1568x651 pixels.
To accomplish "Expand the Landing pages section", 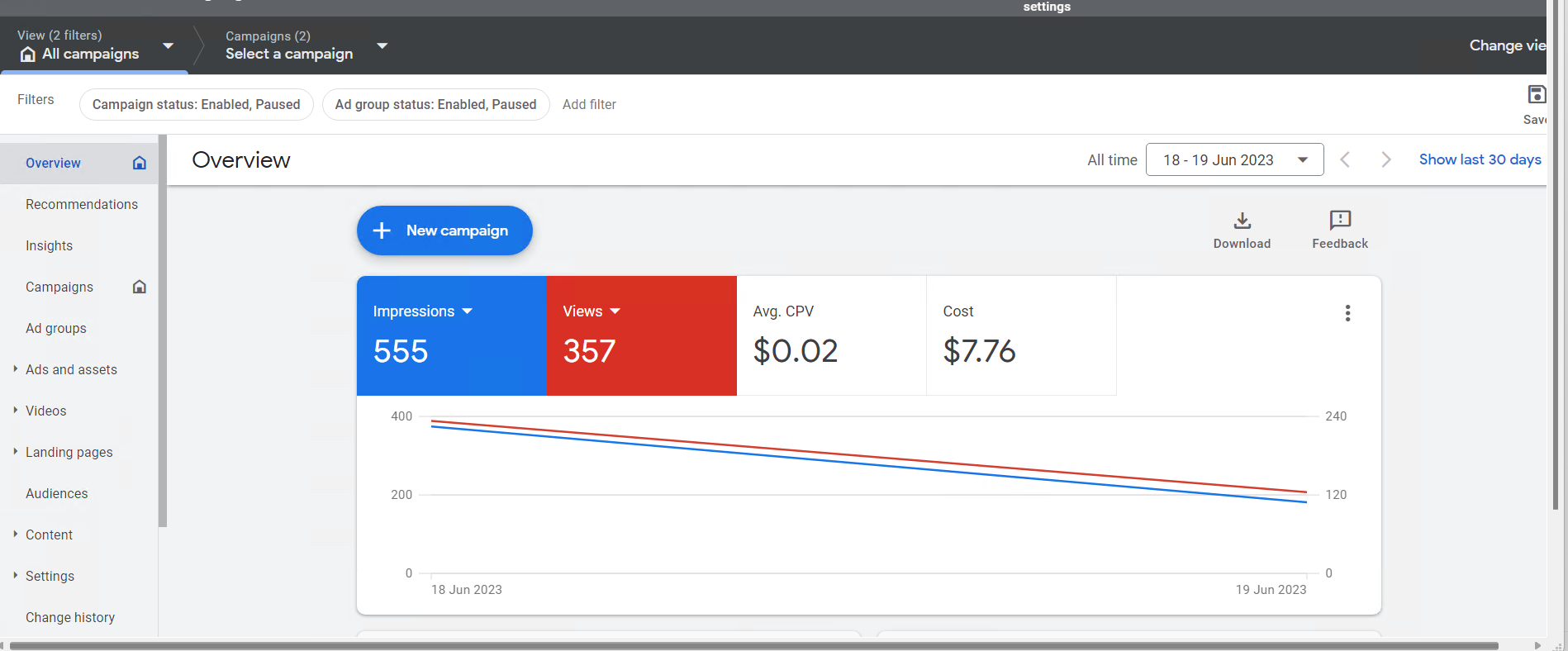I will (69, 452).
